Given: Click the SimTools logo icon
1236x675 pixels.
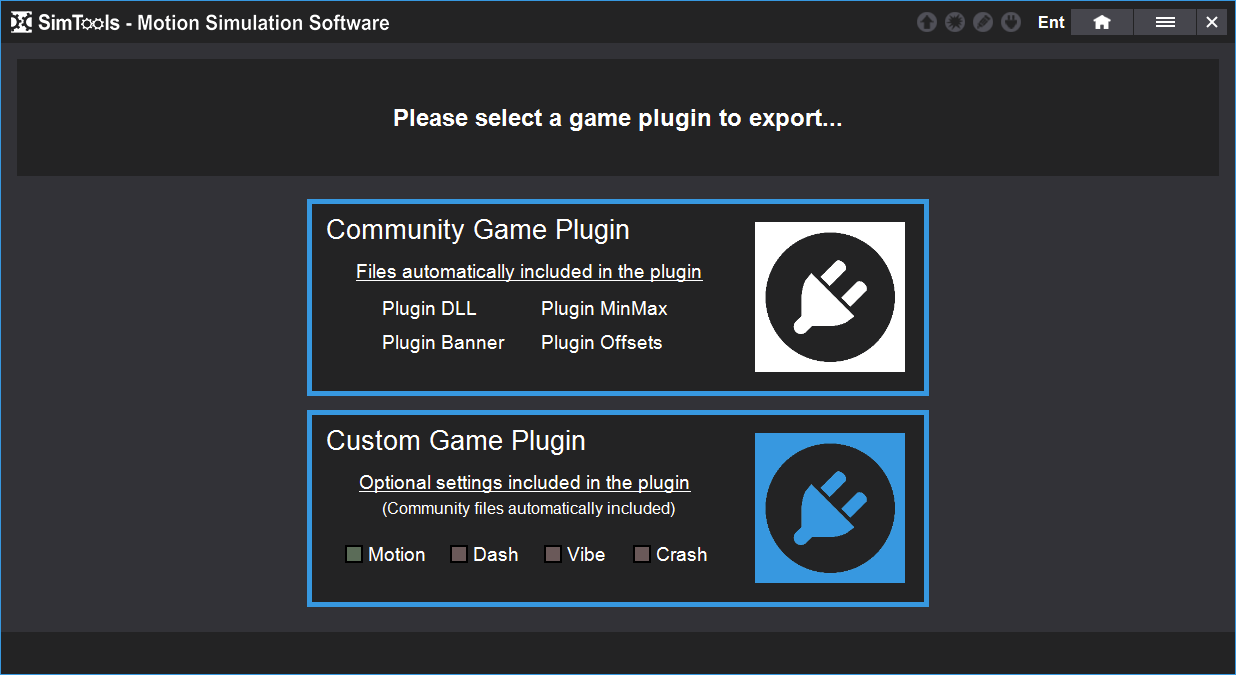Looking at the screenshot, I should (x=21, y=22).
